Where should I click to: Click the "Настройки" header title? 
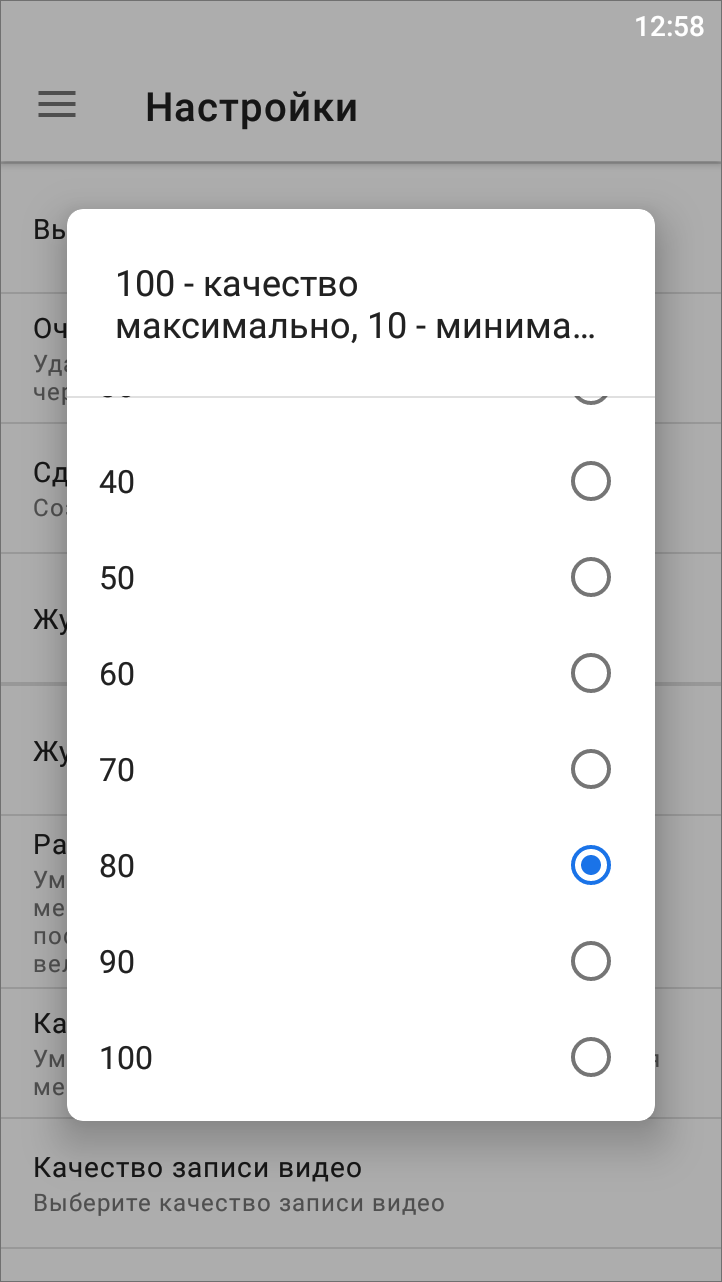251,107
